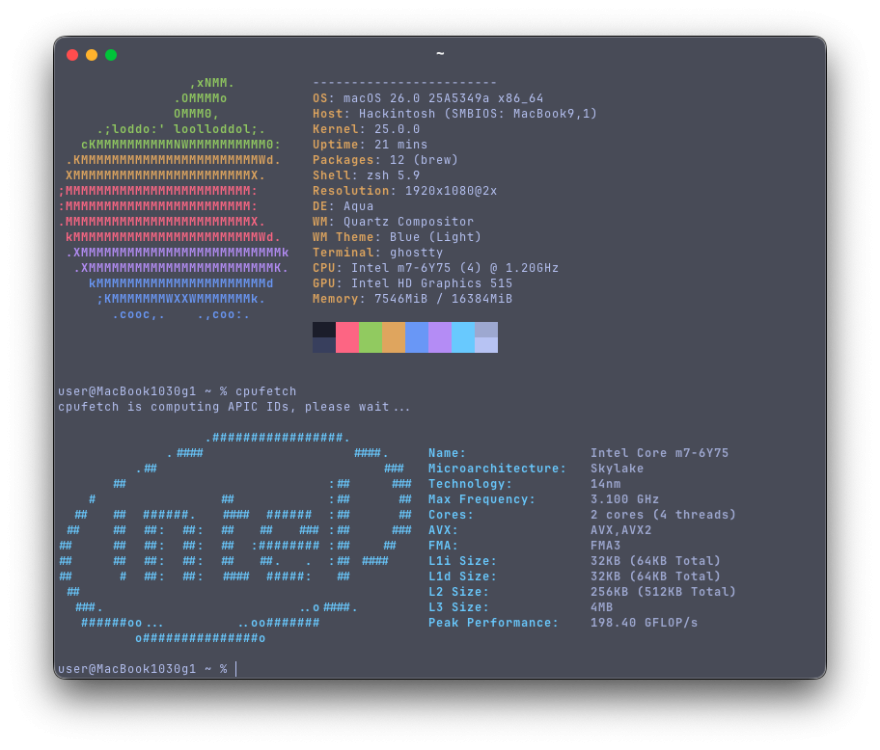Click the 'Shell: zsh 5.9' line
This screenshot has width=880, height=750.
point(366,175)
